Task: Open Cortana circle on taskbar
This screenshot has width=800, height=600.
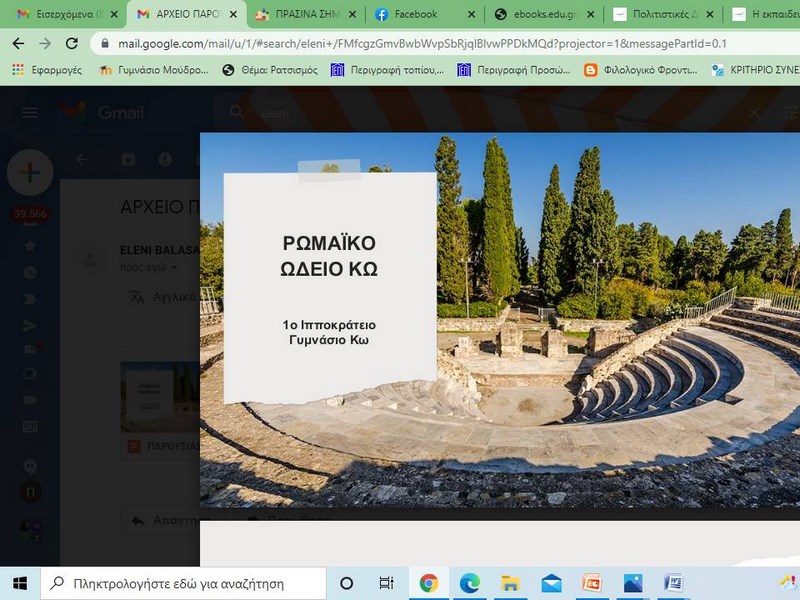Action: coord(346,583)
